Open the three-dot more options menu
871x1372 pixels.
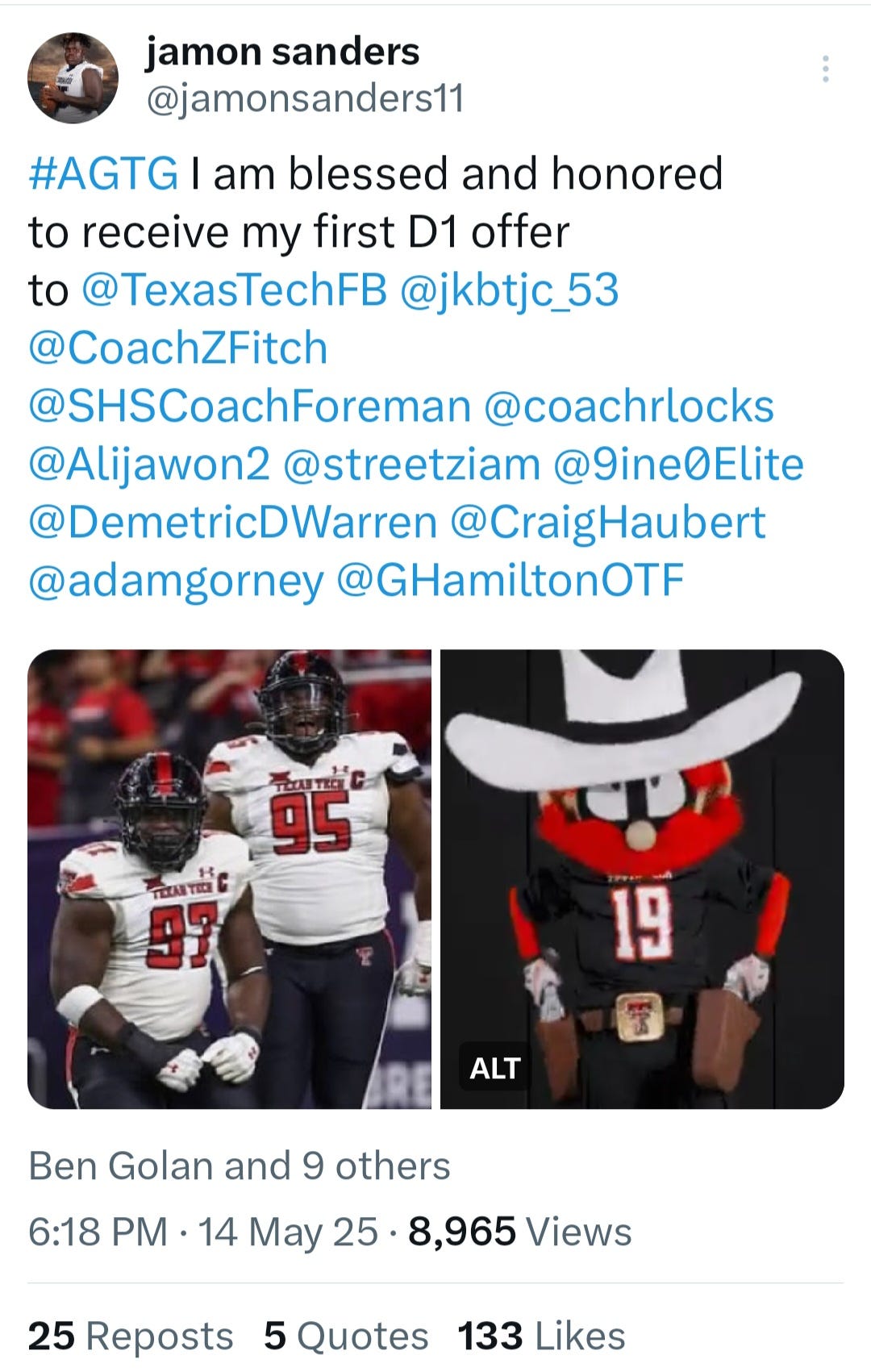coord(825,70)
